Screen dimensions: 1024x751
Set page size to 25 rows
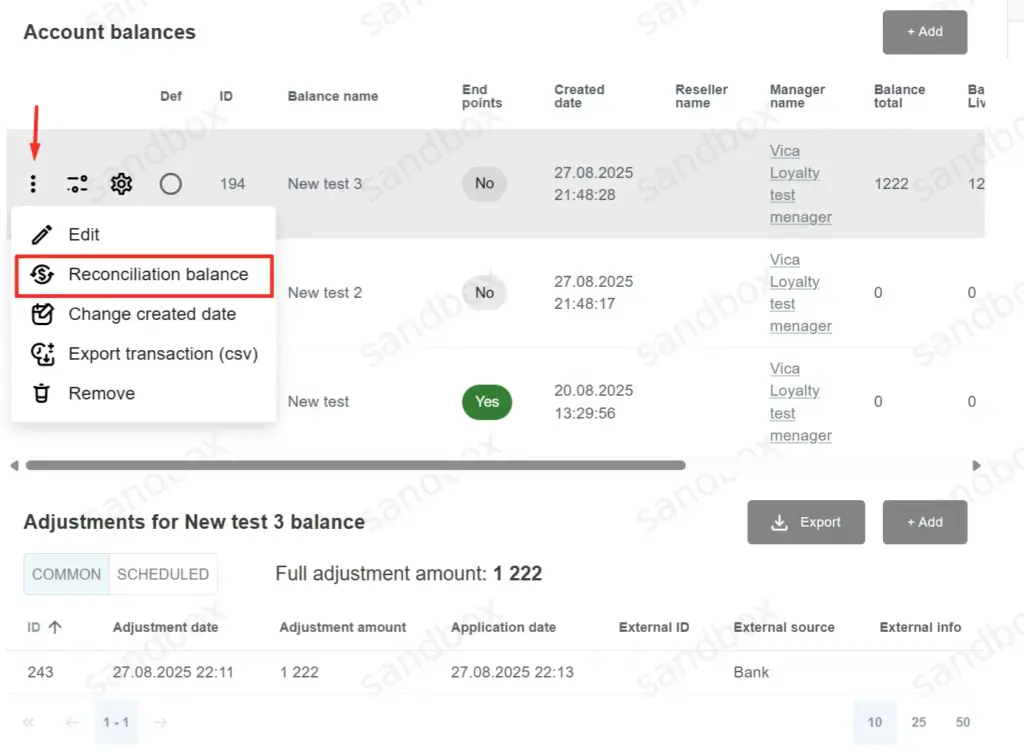[918, 722]
